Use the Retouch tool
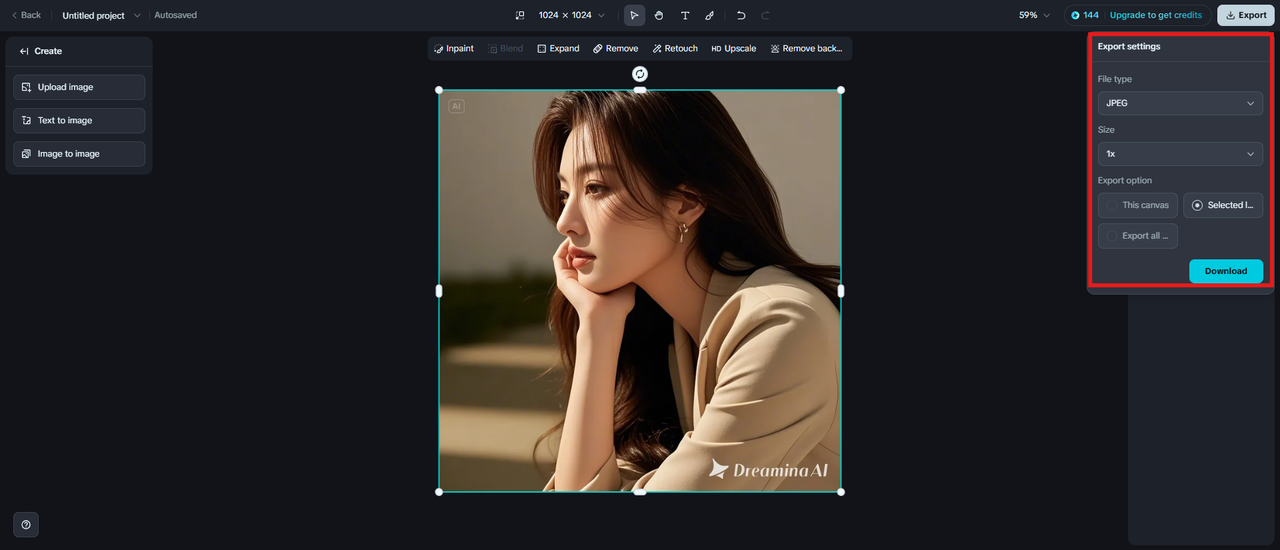This screenshot has height=550, width=1280. pos(675,48)
